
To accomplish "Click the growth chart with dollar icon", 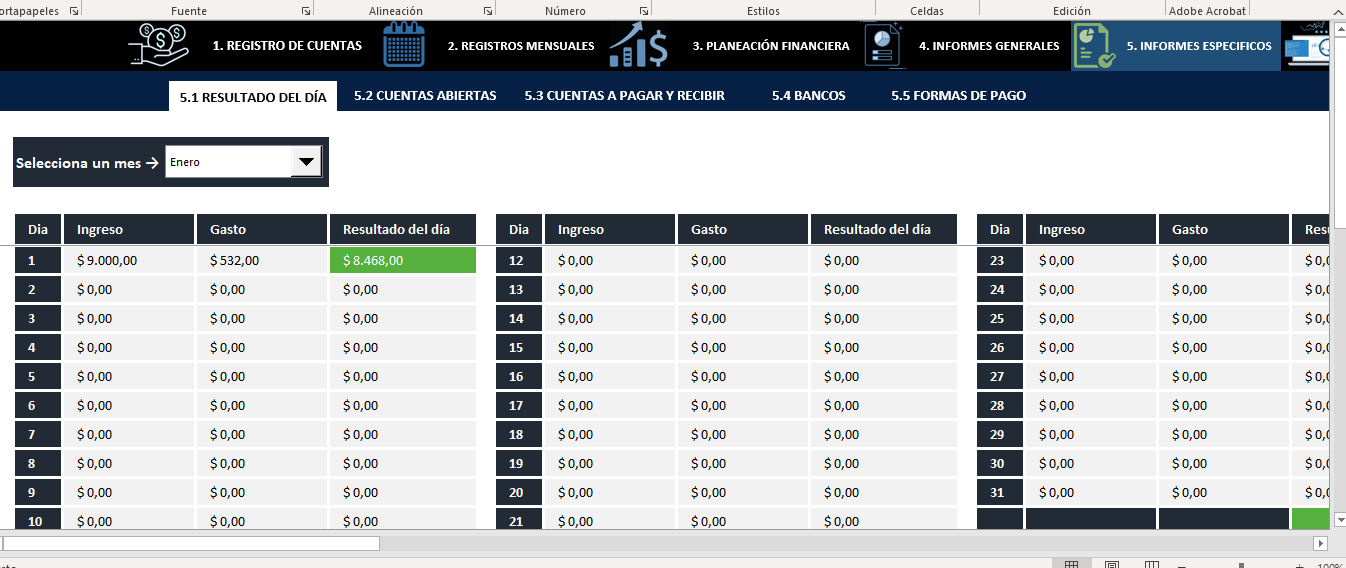I will 639,46.
